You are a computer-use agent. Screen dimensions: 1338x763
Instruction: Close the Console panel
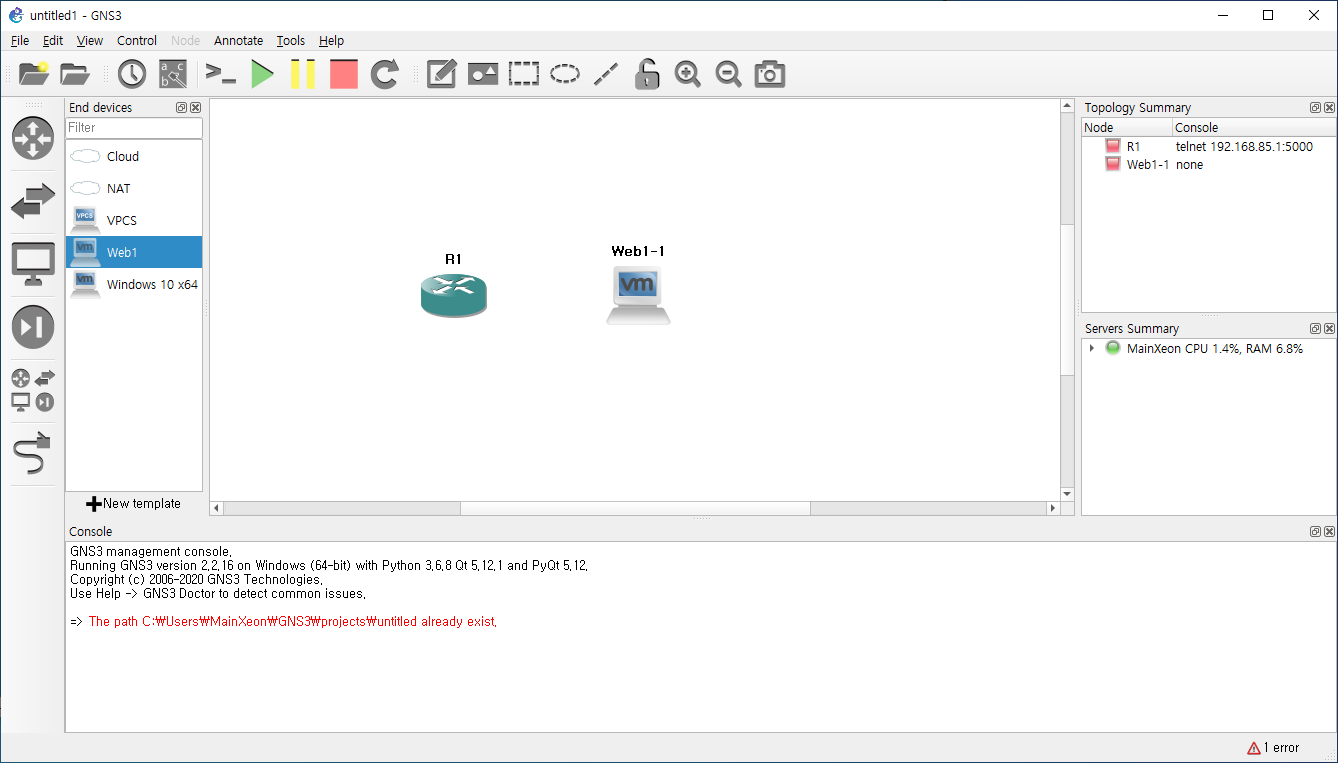coord(1329,532)
